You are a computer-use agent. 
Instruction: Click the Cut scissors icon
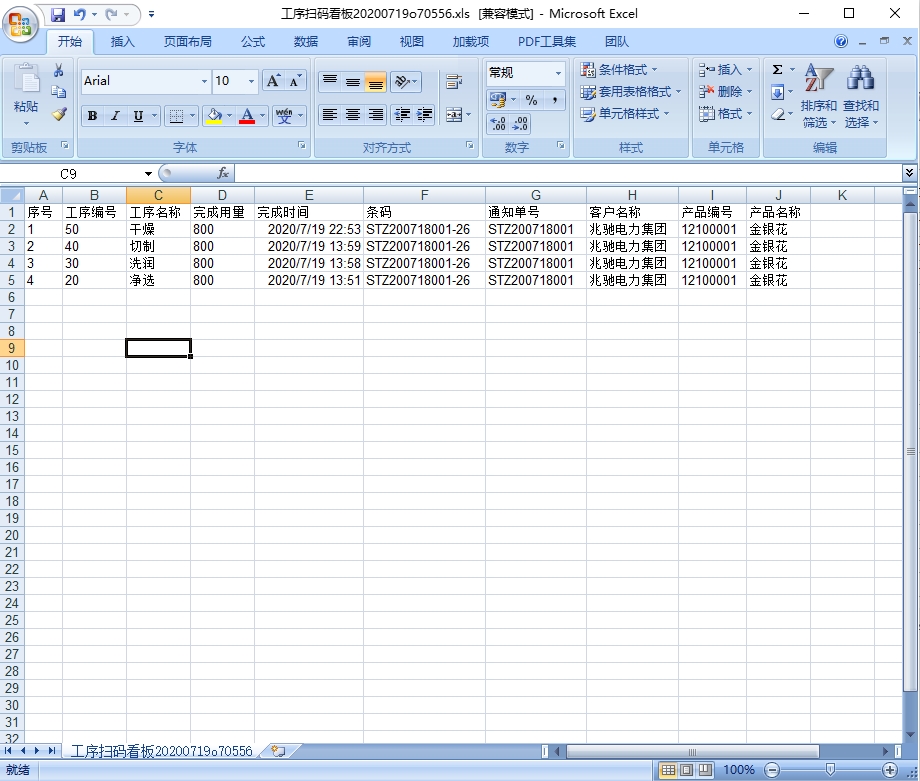[59, 70]
